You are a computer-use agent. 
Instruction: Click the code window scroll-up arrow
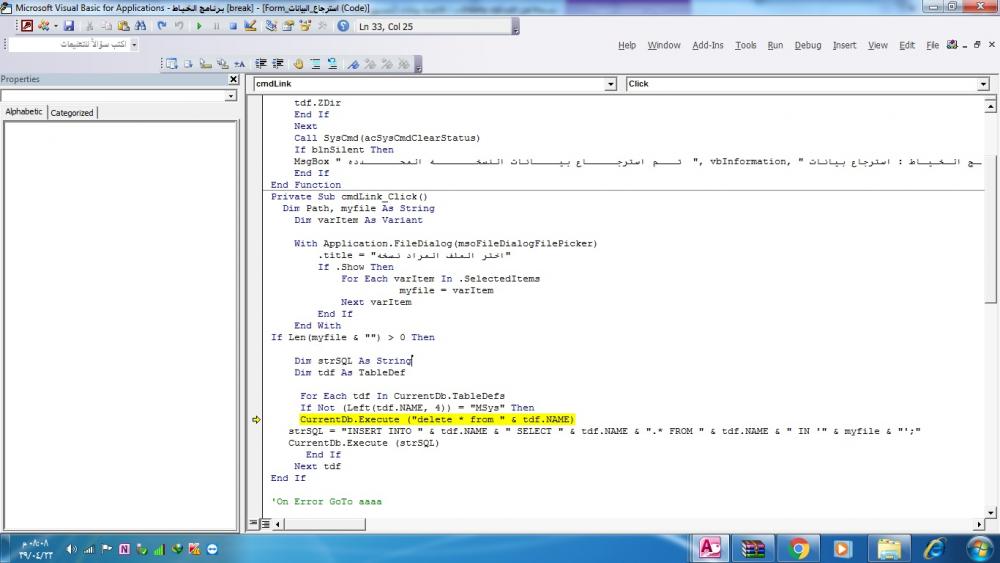click(x=990, y=106)
